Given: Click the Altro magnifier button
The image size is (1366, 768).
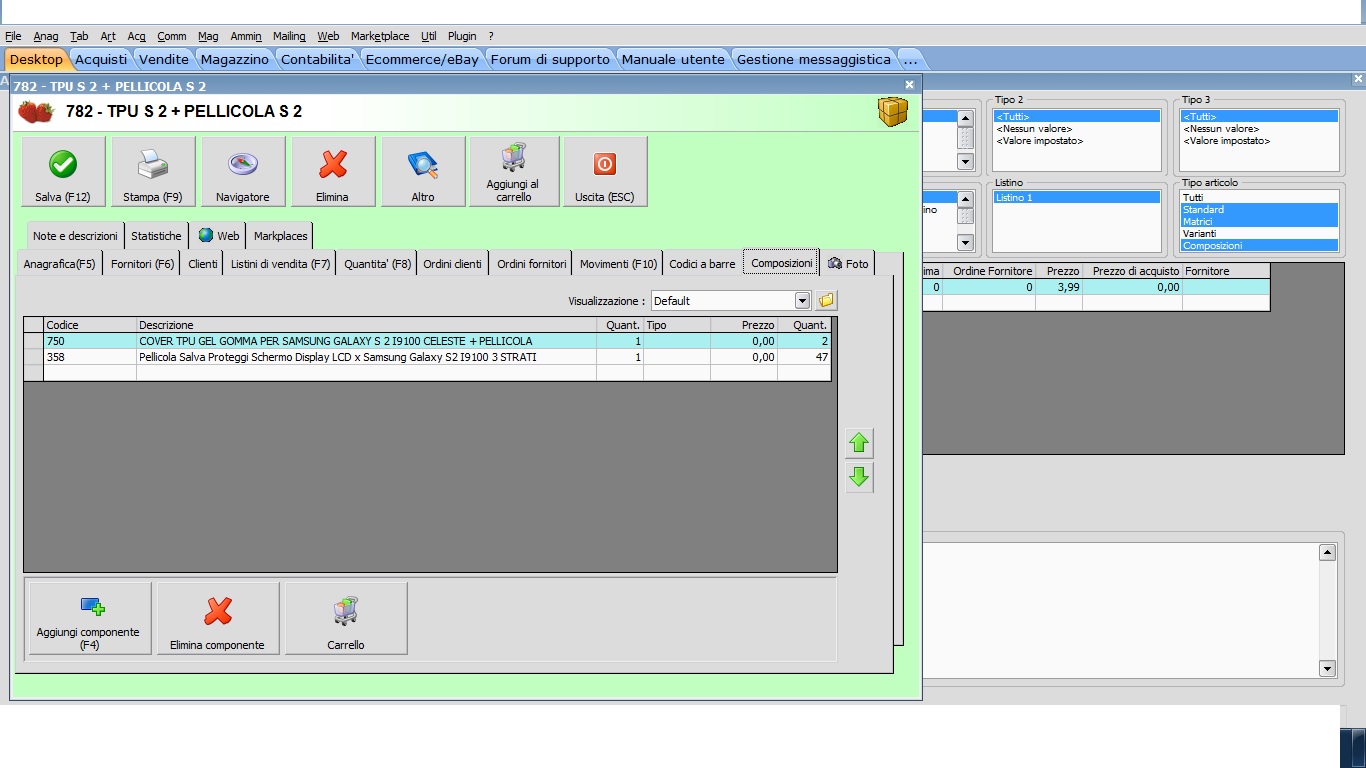Looking at the screenshot, I should click(423, 172).
